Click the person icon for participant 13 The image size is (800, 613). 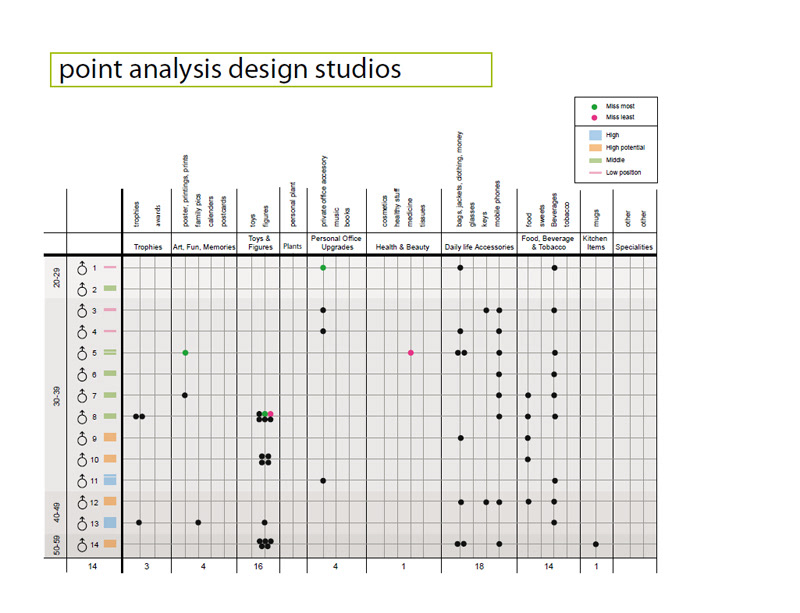tap(82, 524)
